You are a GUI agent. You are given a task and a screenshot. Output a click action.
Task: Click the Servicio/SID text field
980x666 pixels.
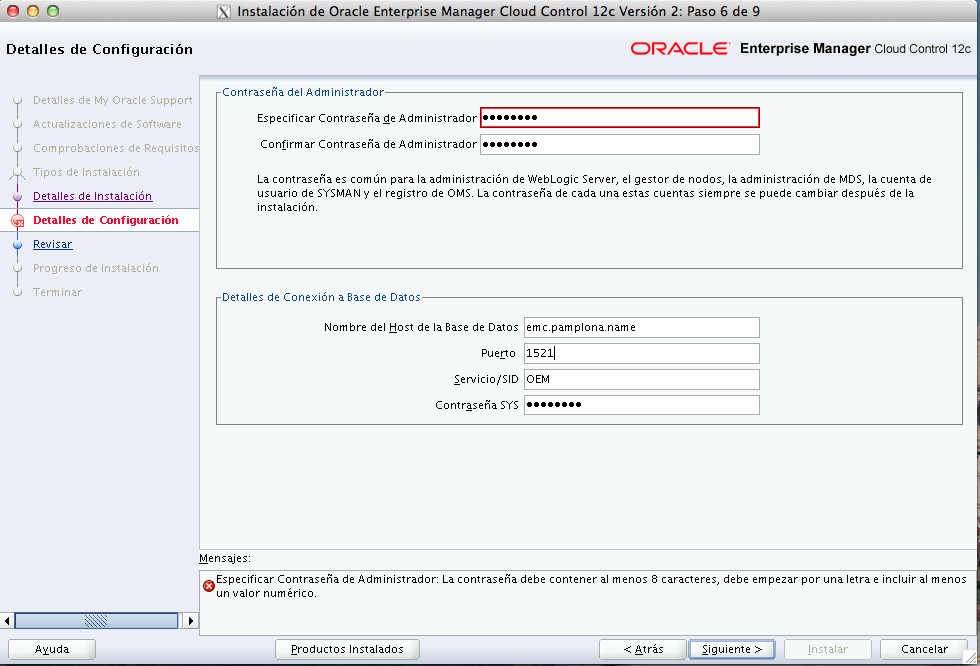[640, 379]
